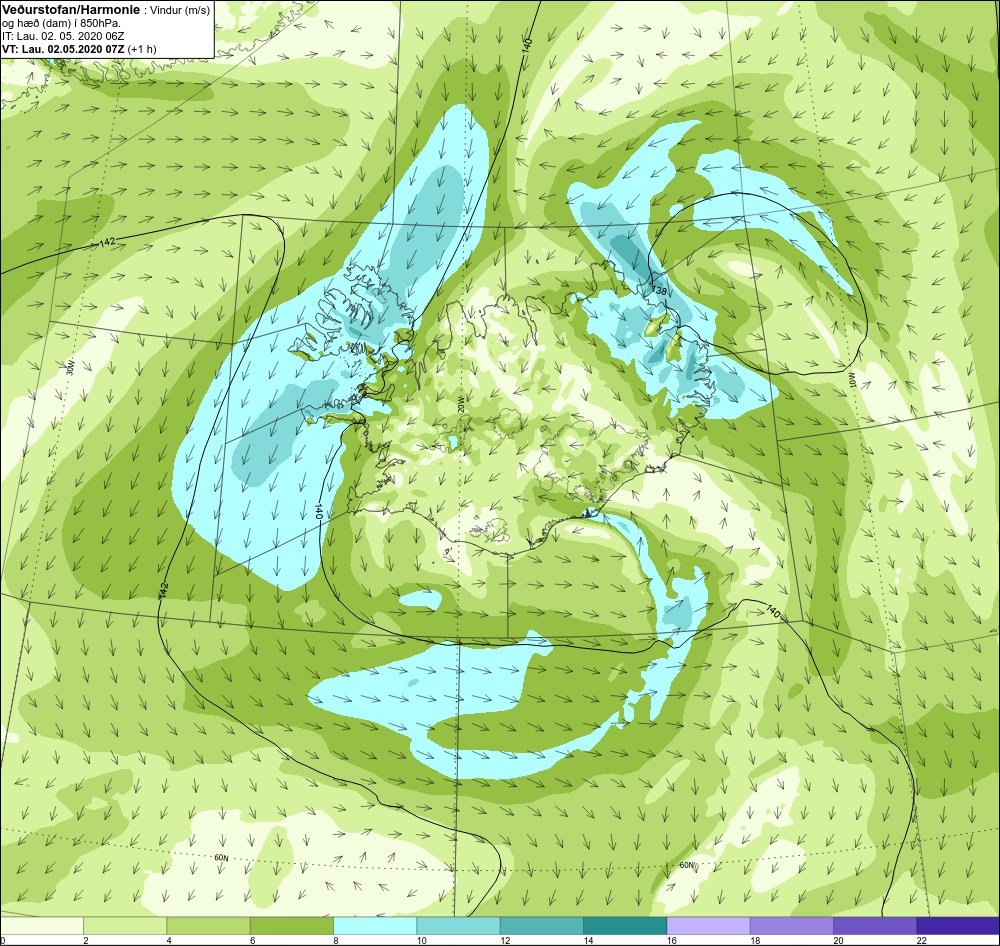Select the 18–20 m/s medium purple legend swatch
This screenshot has width=1000, height=946.
(x=791, y=924)
